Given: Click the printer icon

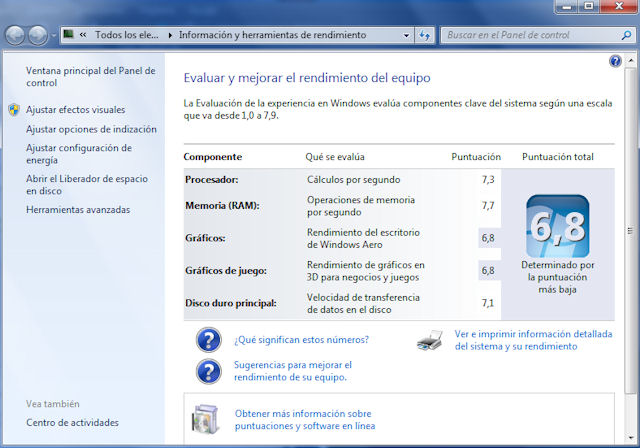Looking at the screenshot, I should pos(430,340).
